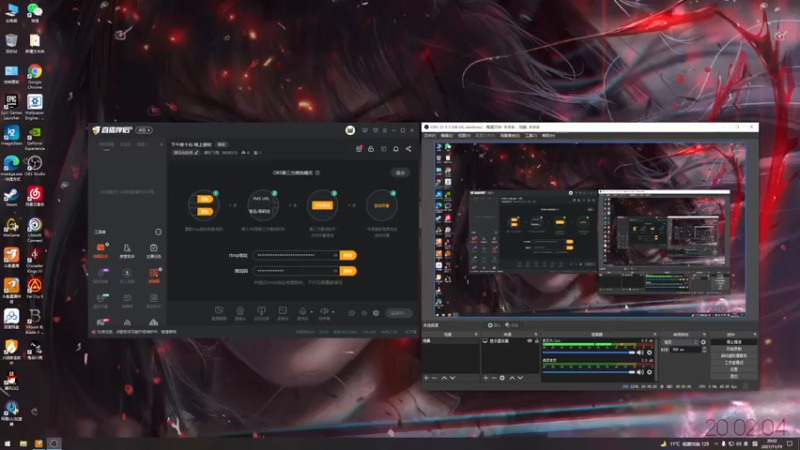
Task: Open the Steam desktop shortcut
Action: (x=11, y=197)
